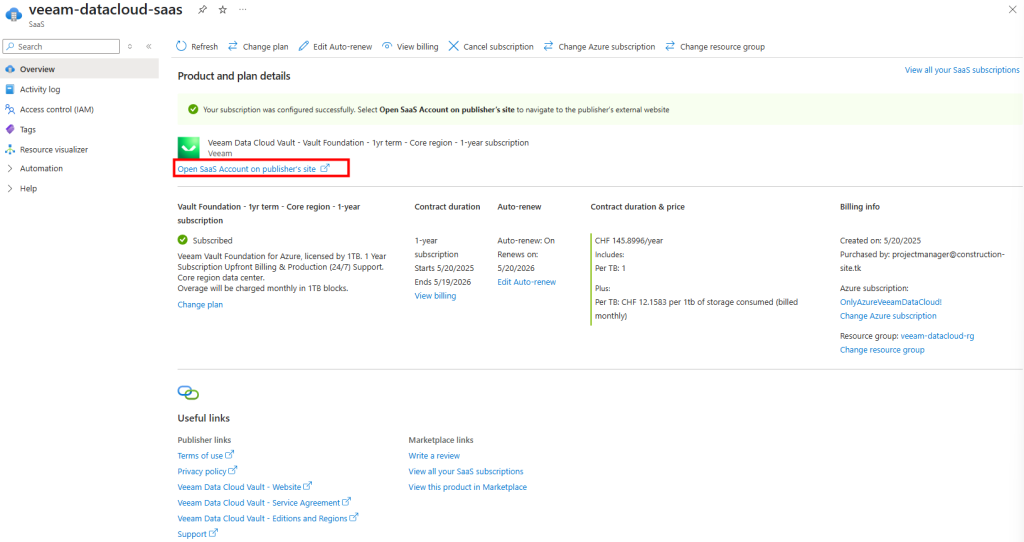
Task: Click the success banner green checkmark
Action: pyautogui.click(x=193, y=109)
